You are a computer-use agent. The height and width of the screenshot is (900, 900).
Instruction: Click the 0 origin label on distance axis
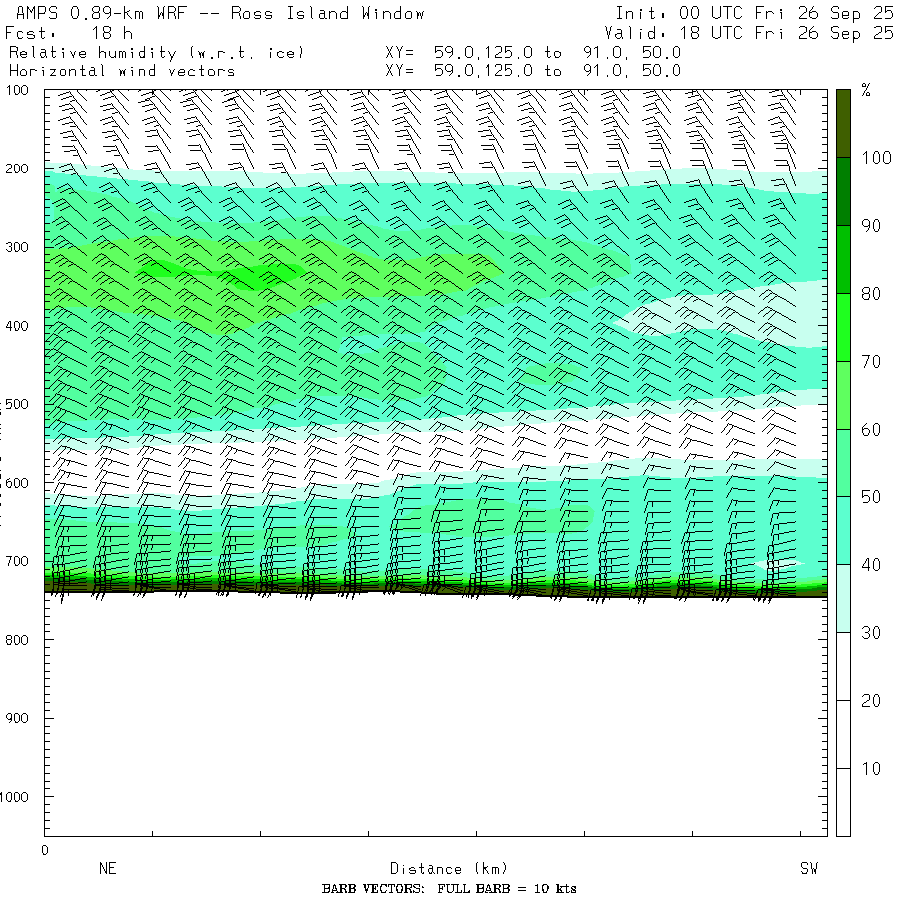pyautogui.click(x=44, y=850)
